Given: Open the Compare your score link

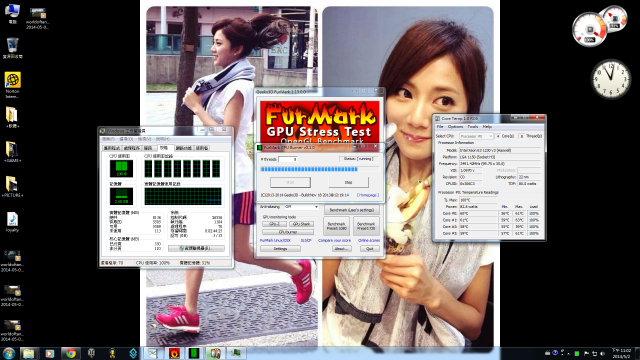Looking at the screenshot, I should click(x=334, y=241).
